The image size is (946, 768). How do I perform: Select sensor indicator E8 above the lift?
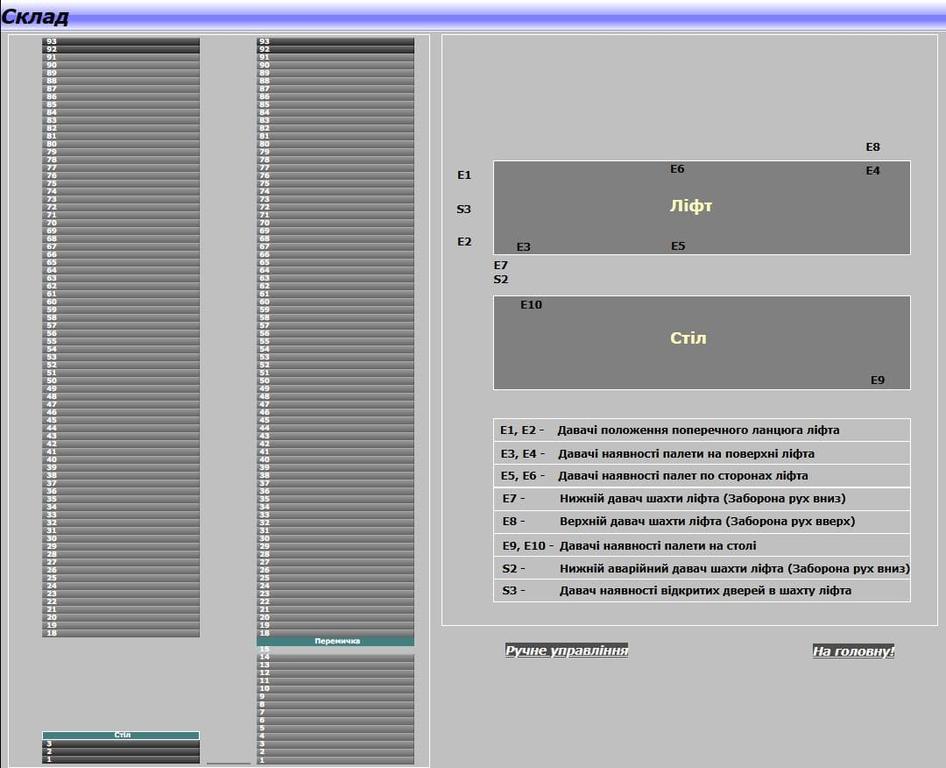873,147
